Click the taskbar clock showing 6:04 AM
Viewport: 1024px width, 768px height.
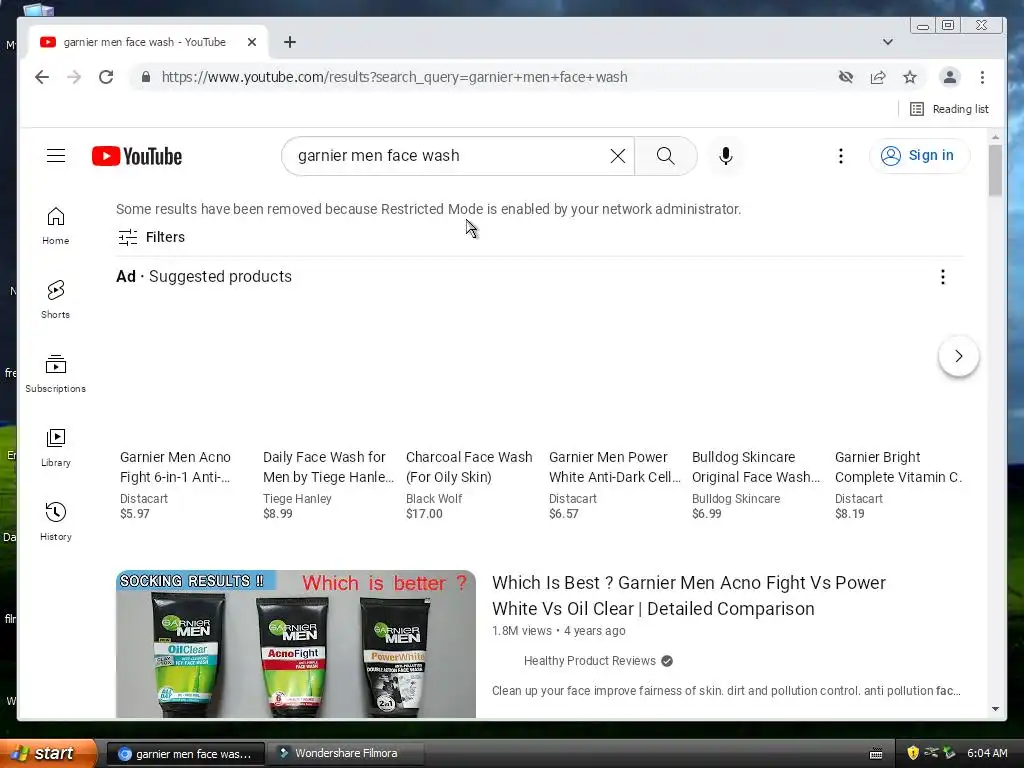point(987,753)
